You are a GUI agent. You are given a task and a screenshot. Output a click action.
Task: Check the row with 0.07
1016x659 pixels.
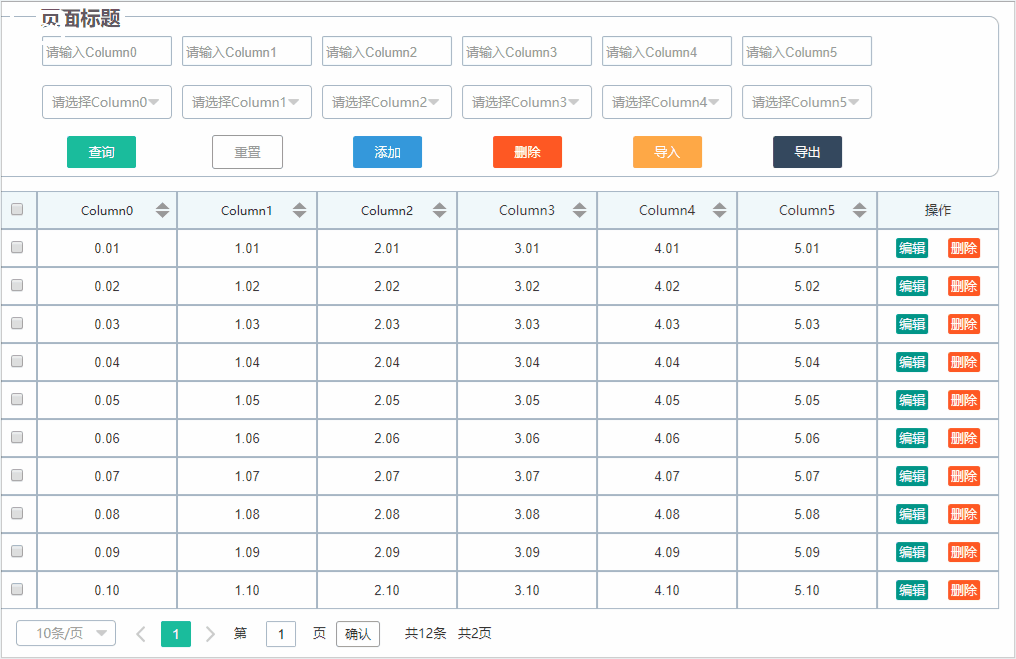[x=17, y=476]
